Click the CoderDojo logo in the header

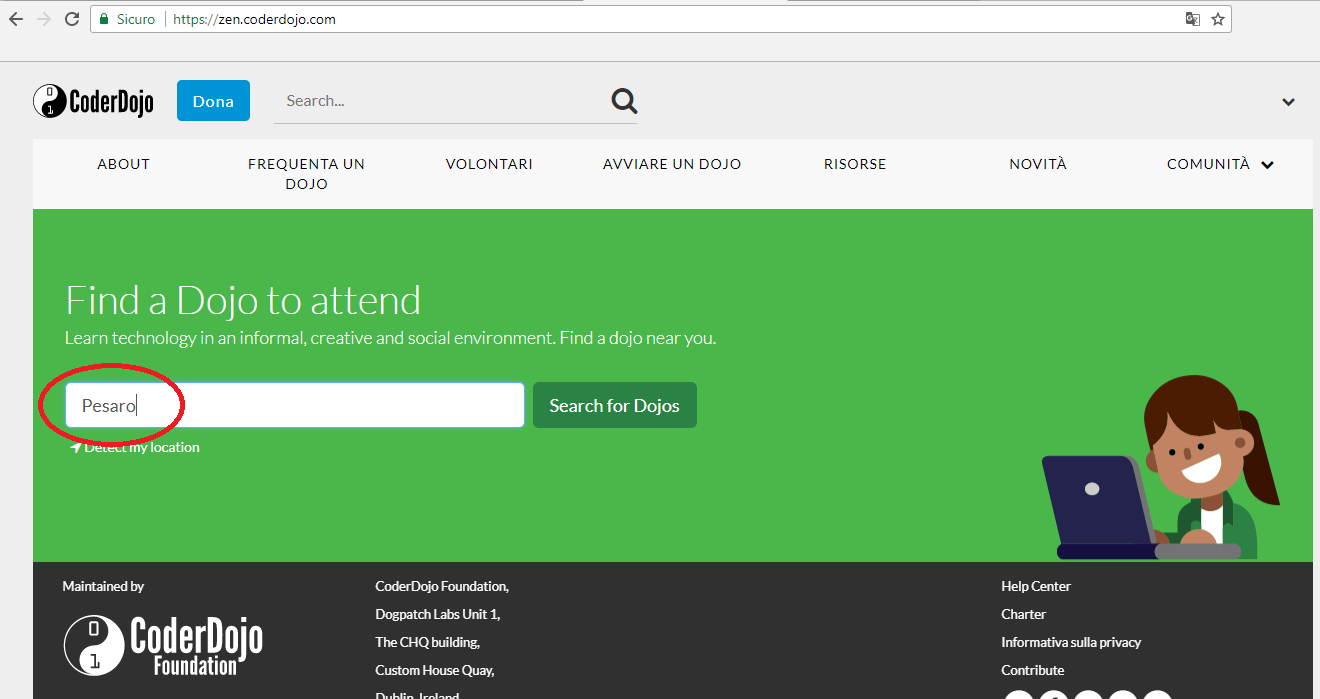coord(93,101)
